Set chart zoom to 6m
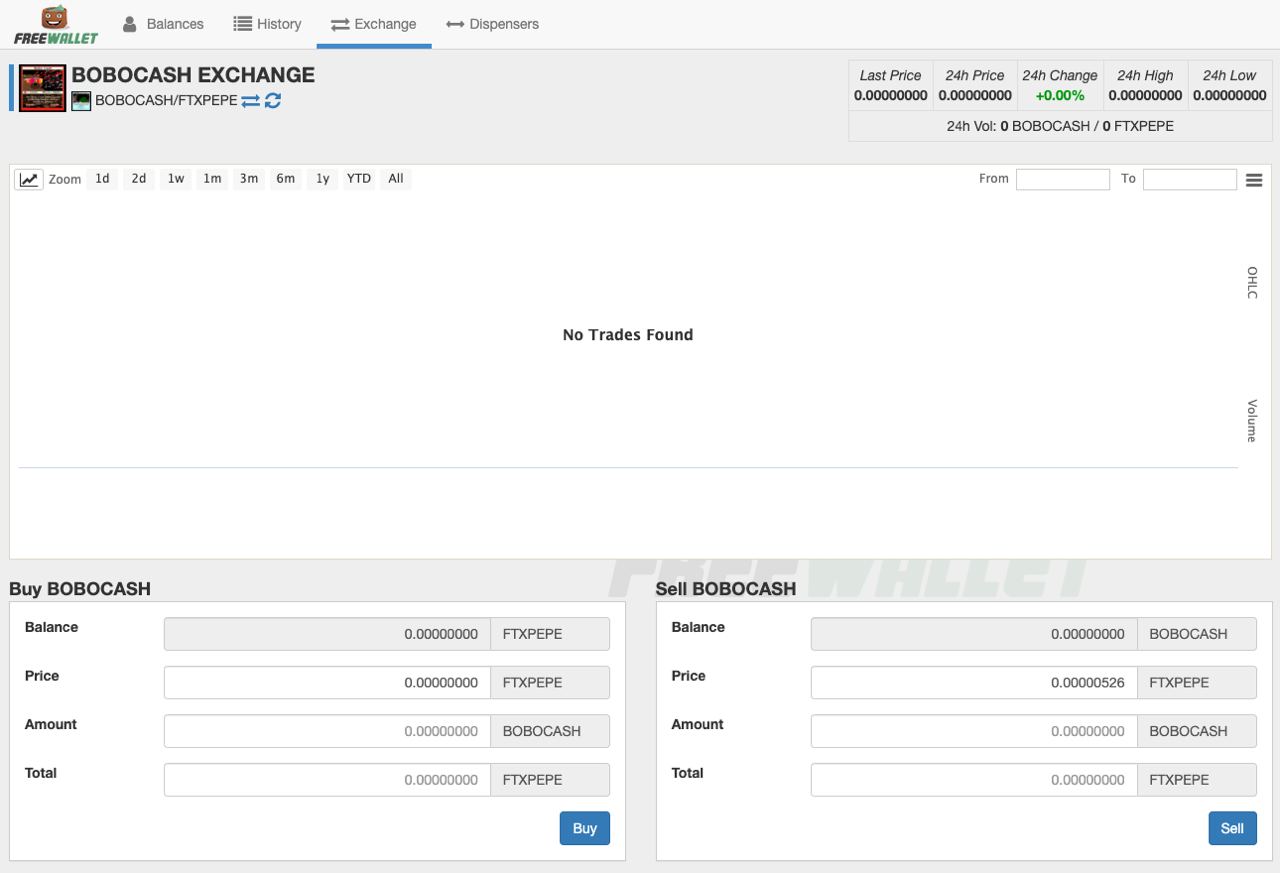Viewport: 1280px width, 873px height. [x=286, y=179]
